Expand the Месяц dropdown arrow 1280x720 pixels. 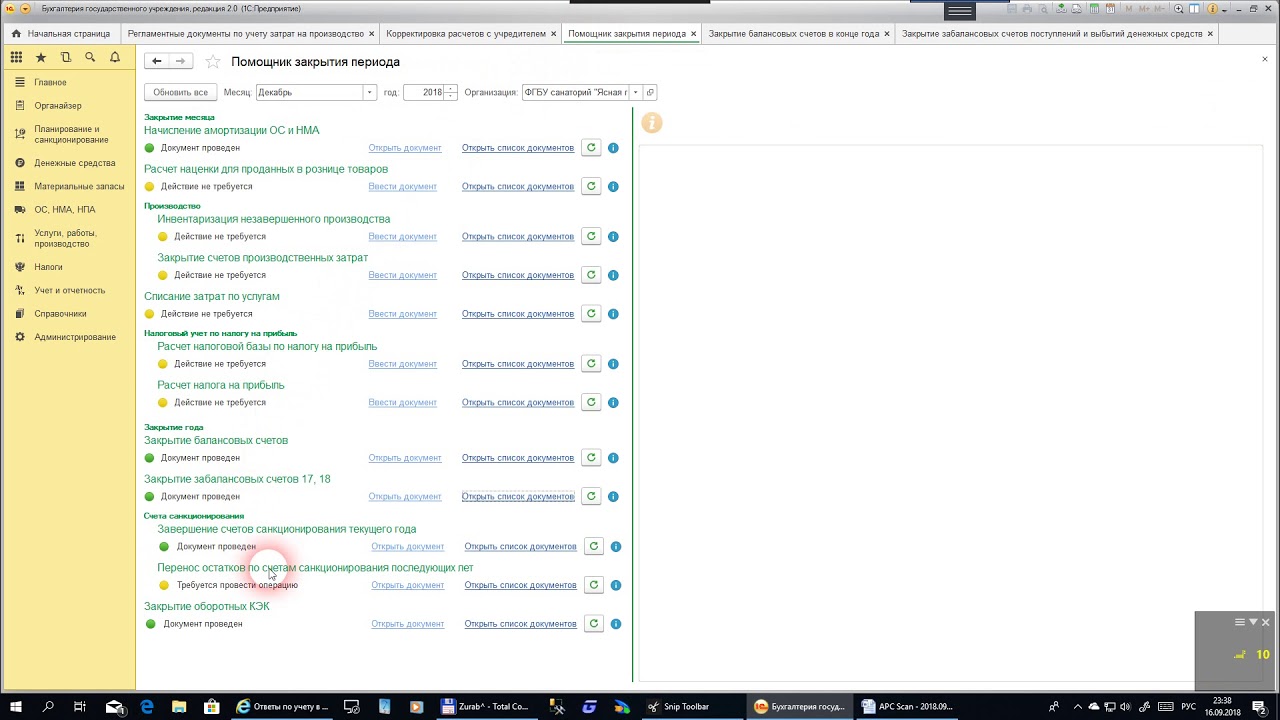[x=369, y=92]
